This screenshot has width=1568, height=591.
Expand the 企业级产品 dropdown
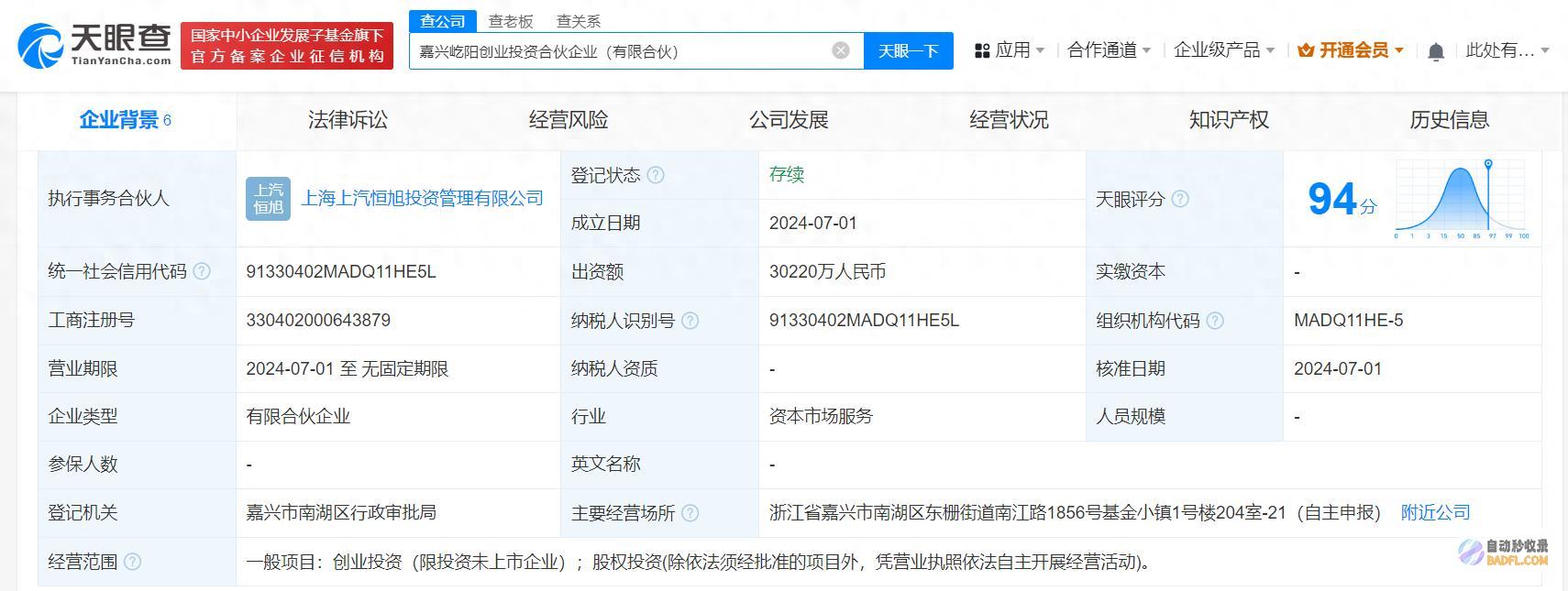coord(1270,50)
